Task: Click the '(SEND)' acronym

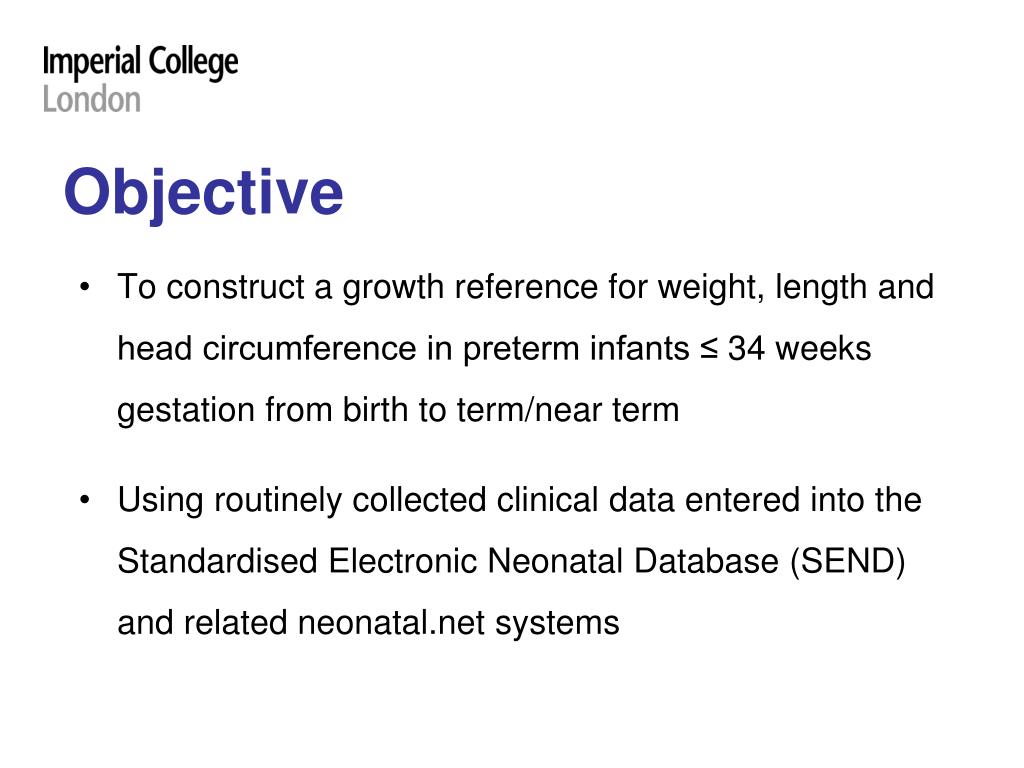Action: (x=848, y=562)
